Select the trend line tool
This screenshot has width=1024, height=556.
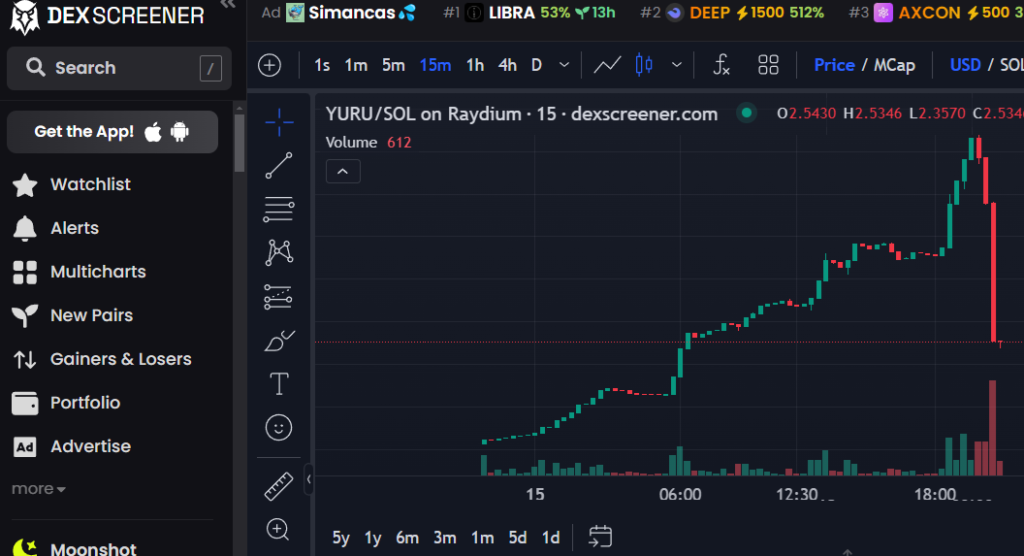click(x=279, y=166)
